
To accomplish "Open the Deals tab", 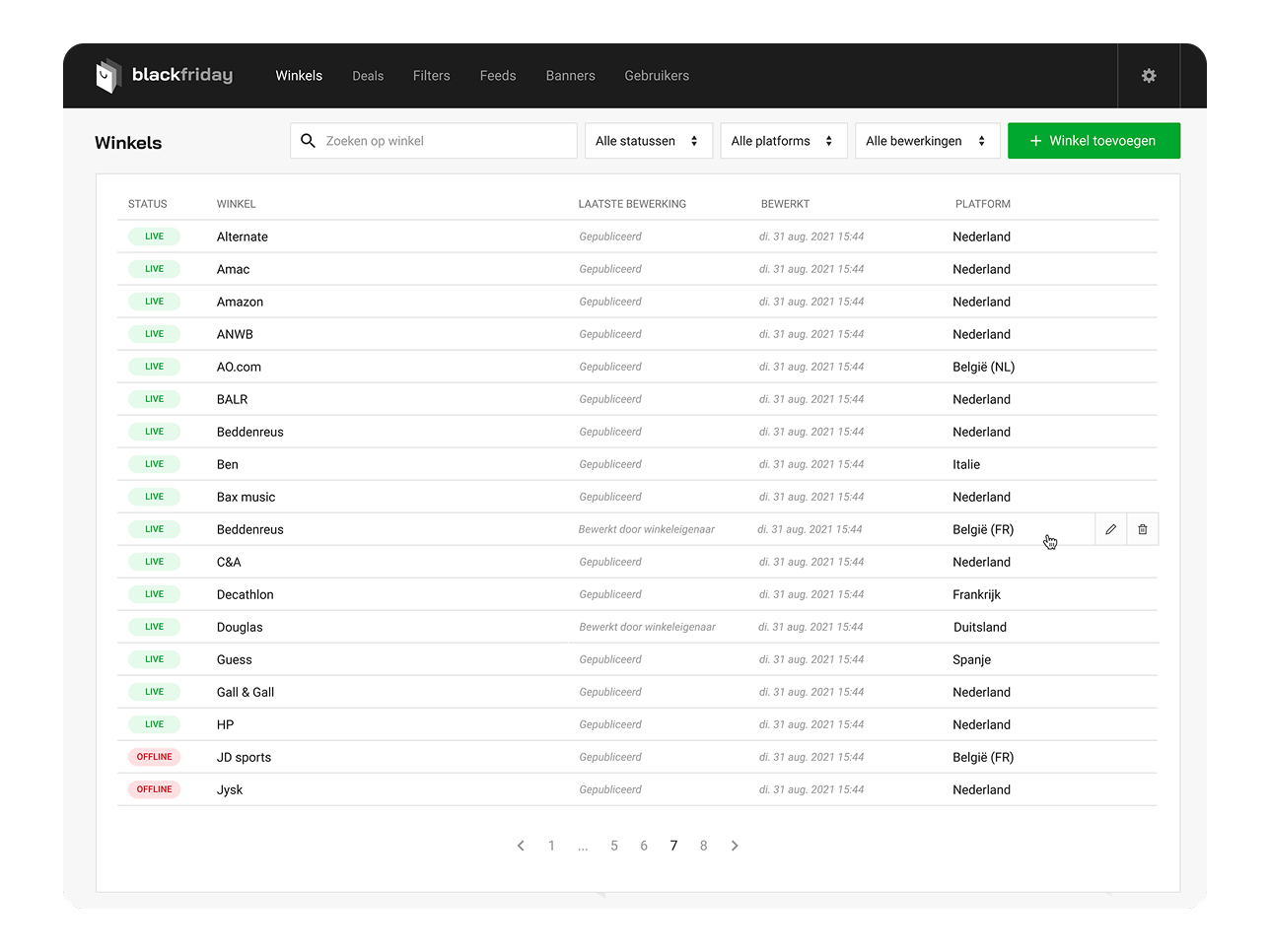I will (x=368, y=76).
